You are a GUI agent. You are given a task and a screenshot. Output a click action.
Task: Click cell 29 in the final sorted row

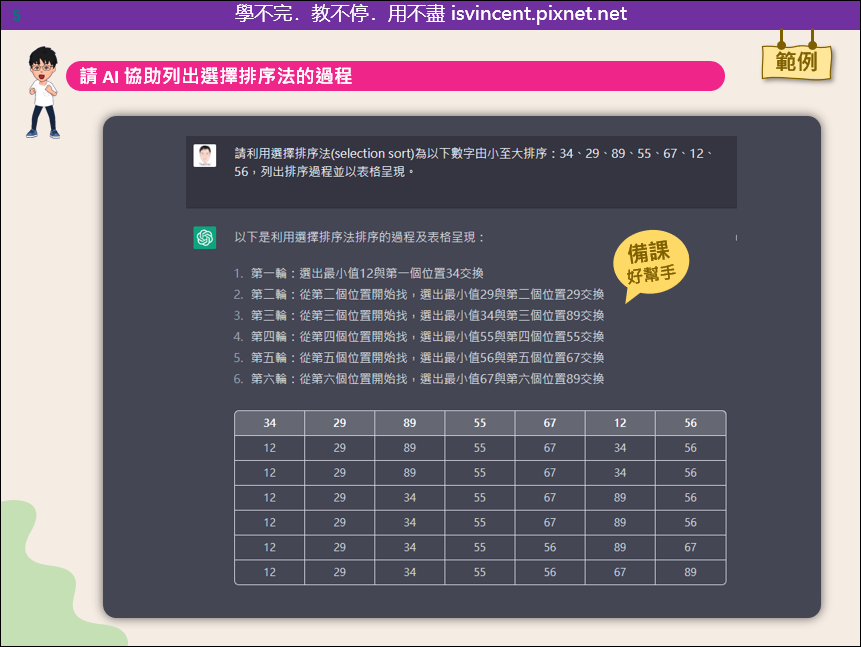click(339, 572)
